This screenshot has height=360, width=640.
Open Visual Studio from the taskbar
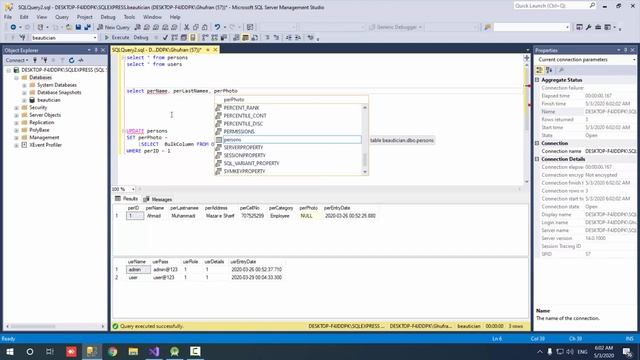click(x=154, y=351)
